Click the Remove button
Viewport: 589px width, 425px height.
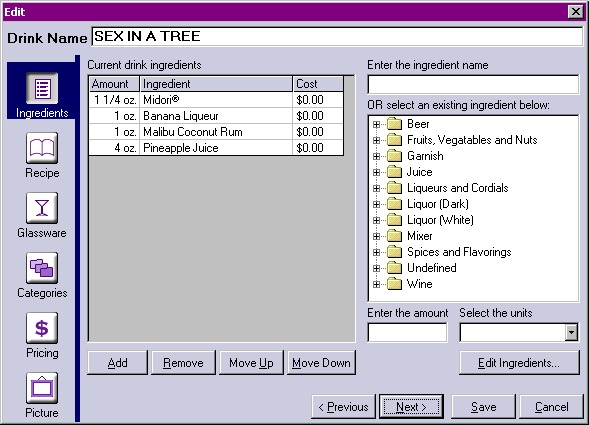183,363
